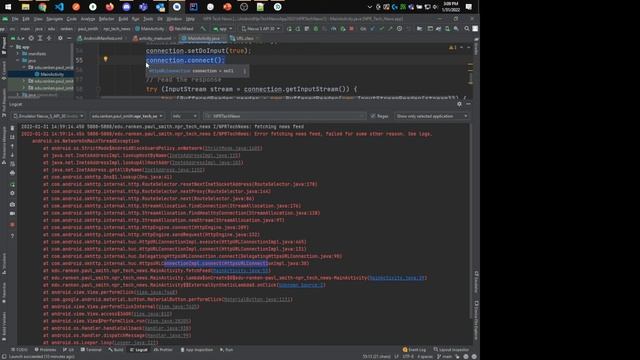Click the red Stop button in toolbar
Viewport: 640px width, 360px height.
pos(351,29)
